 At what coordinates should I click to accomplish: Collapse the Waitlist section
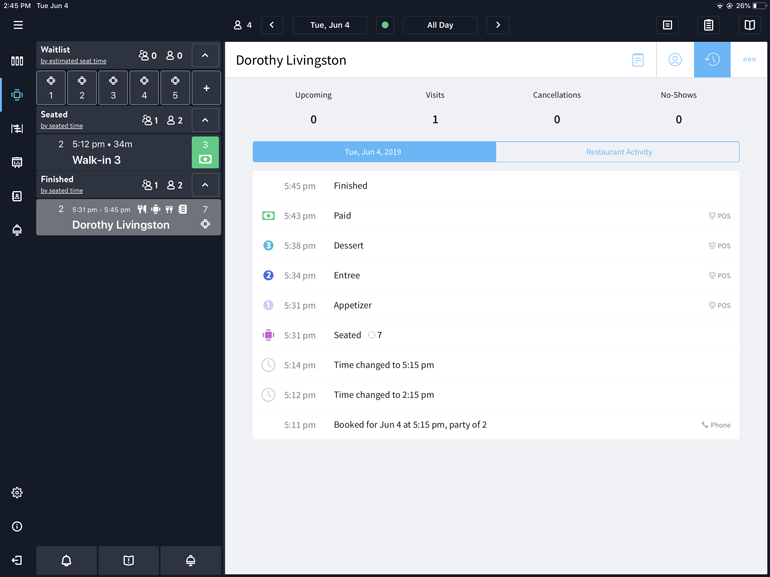point(205,56)
